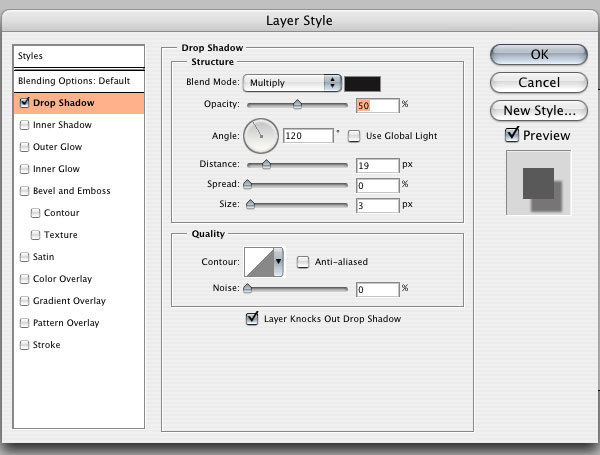Enable the Inner Shadow checkbox

[24, 125]
